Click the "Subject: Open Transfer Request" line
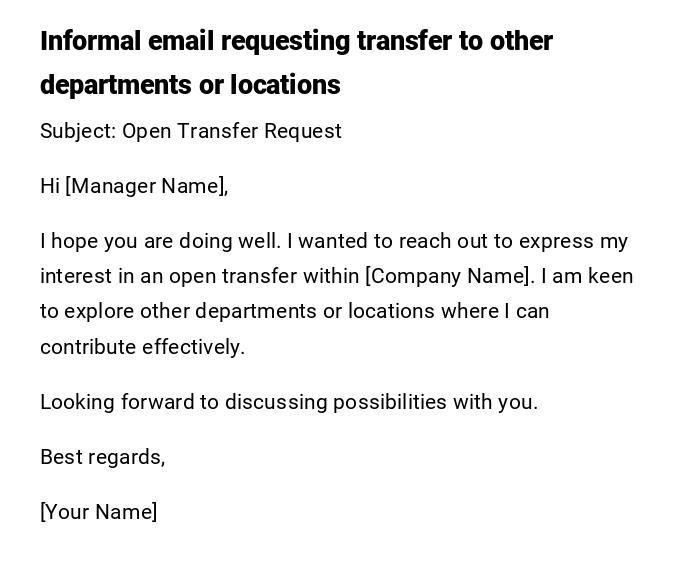Viewport: 700px width, 574px height. click(x=191, y=131)
